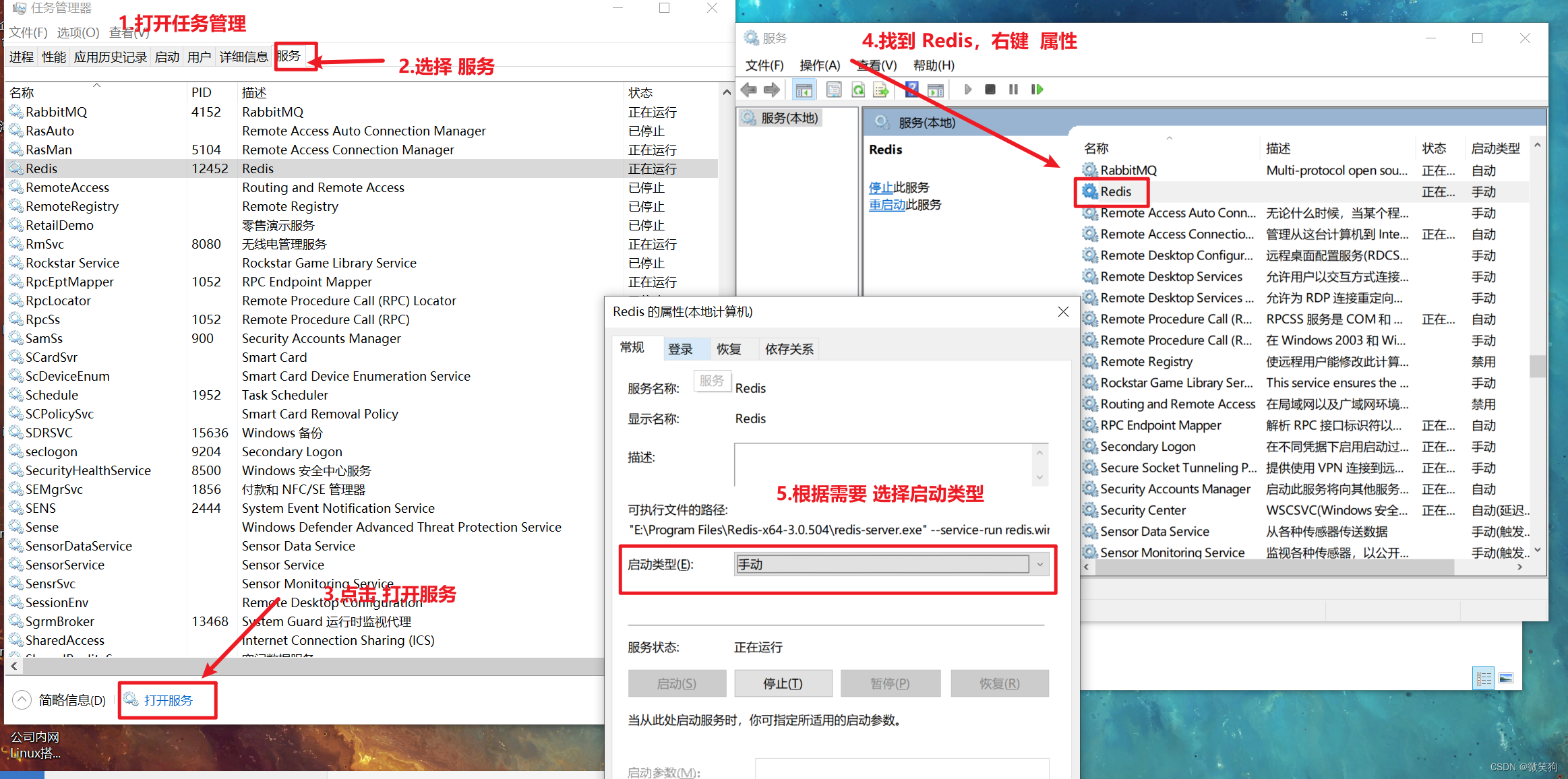1568x779 pixels.
Task: Select Rockstar Game Library Service row in Services window
Action: [x=1304, y=383]
